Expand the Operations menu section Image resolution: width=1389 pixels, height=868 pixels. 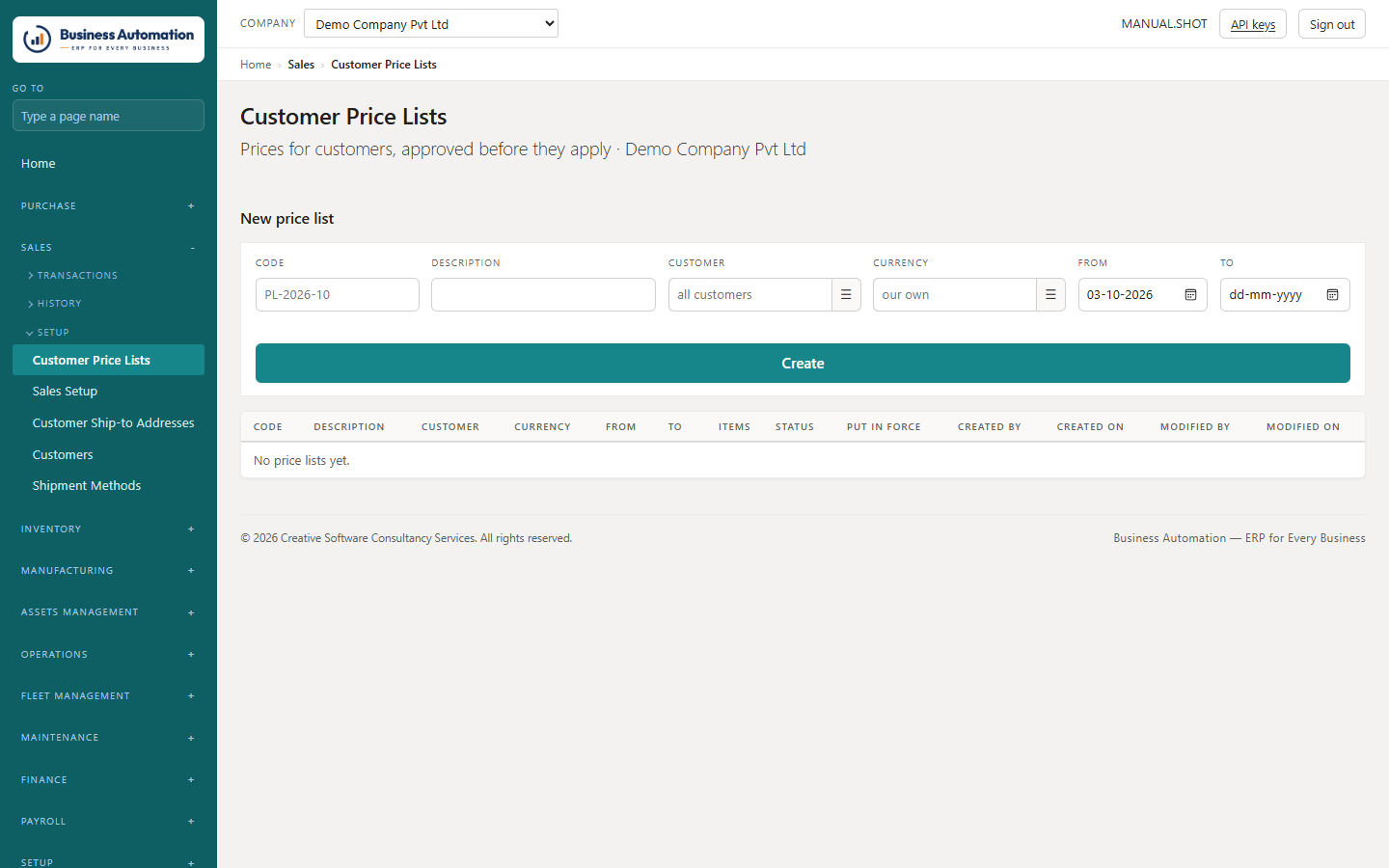(x=108, y=655)
